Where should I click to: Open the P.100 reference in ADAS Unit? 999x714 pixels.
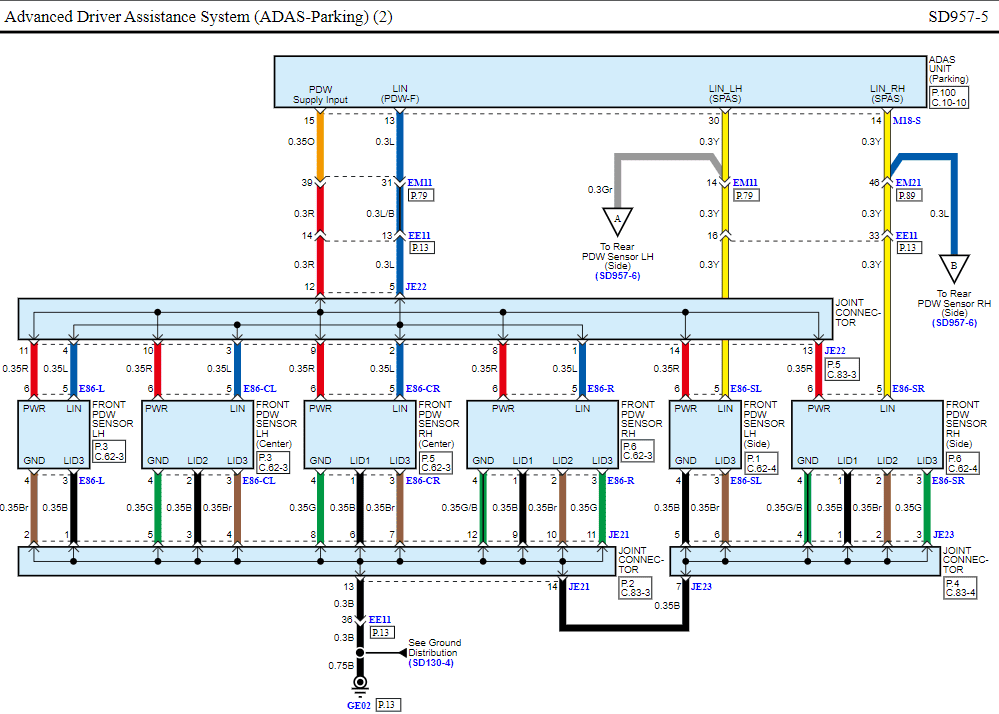click(x=943, y=92)
